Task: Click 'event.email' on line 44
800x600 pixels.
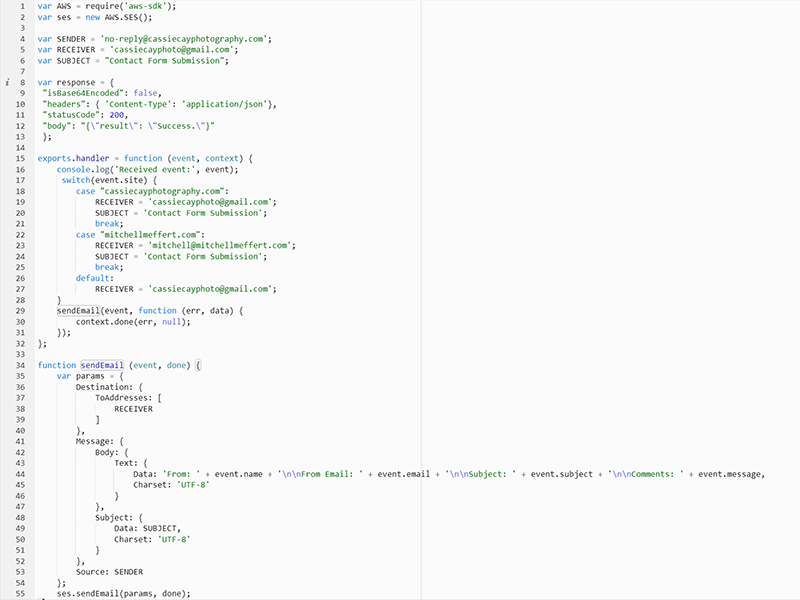Action: [x=404, y=474]
